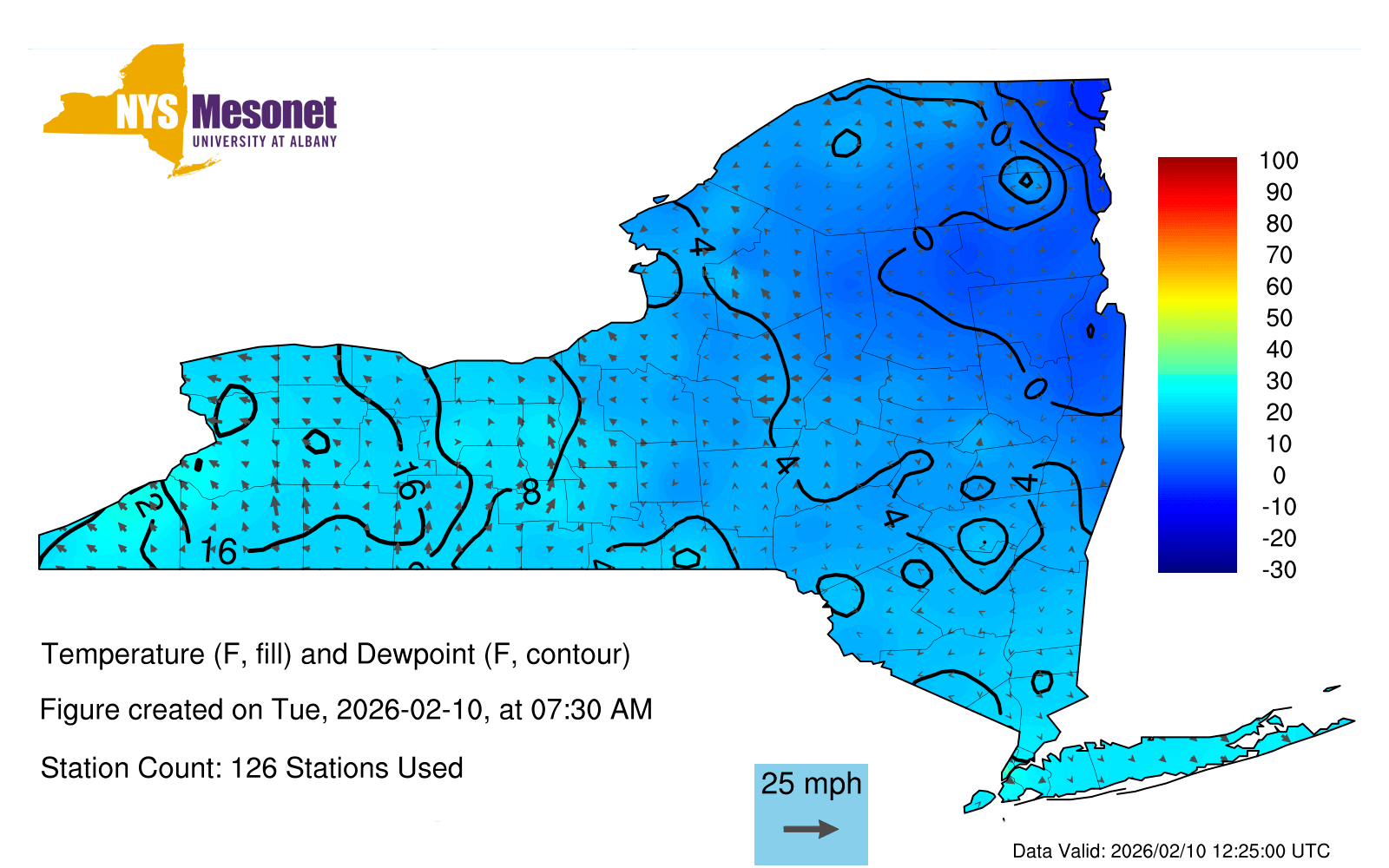Click the Data Valid UTC timestamp
The image size is (1389, 868).
(1170, 851)
